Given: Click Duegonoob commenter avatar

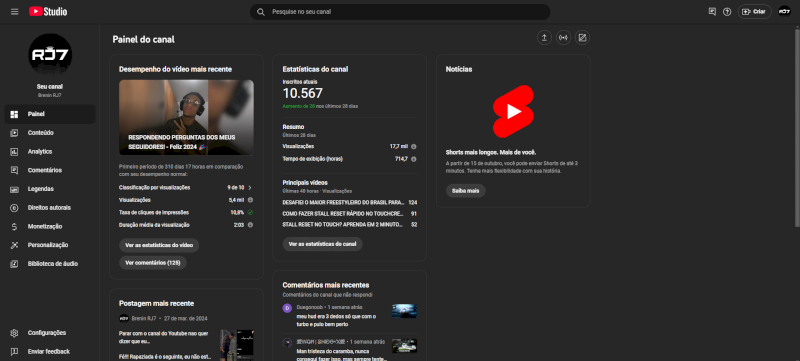Looking at the screenshot, I should click(x=287, y=308).
